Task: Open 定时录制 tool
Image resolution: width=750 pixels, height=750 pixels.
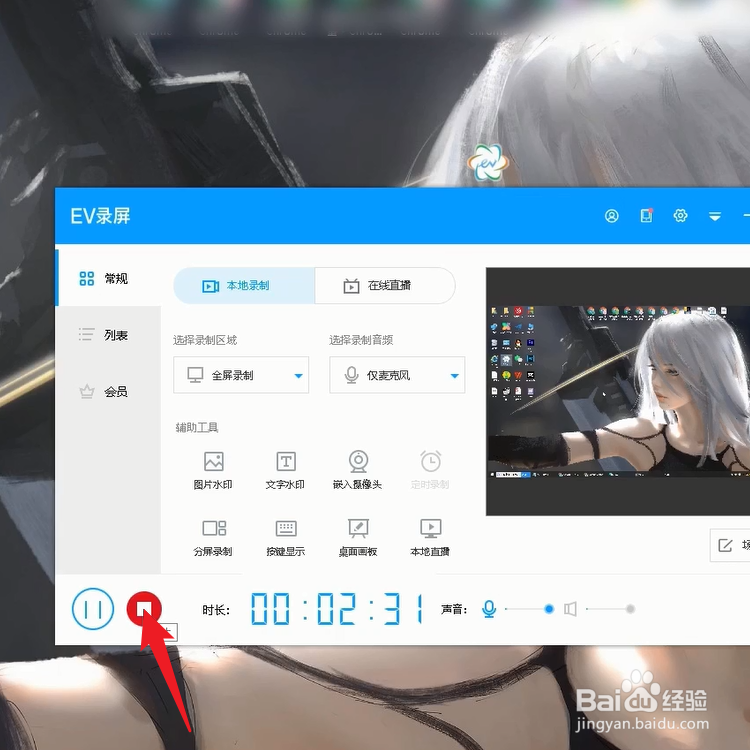Action: coord(430,470)
